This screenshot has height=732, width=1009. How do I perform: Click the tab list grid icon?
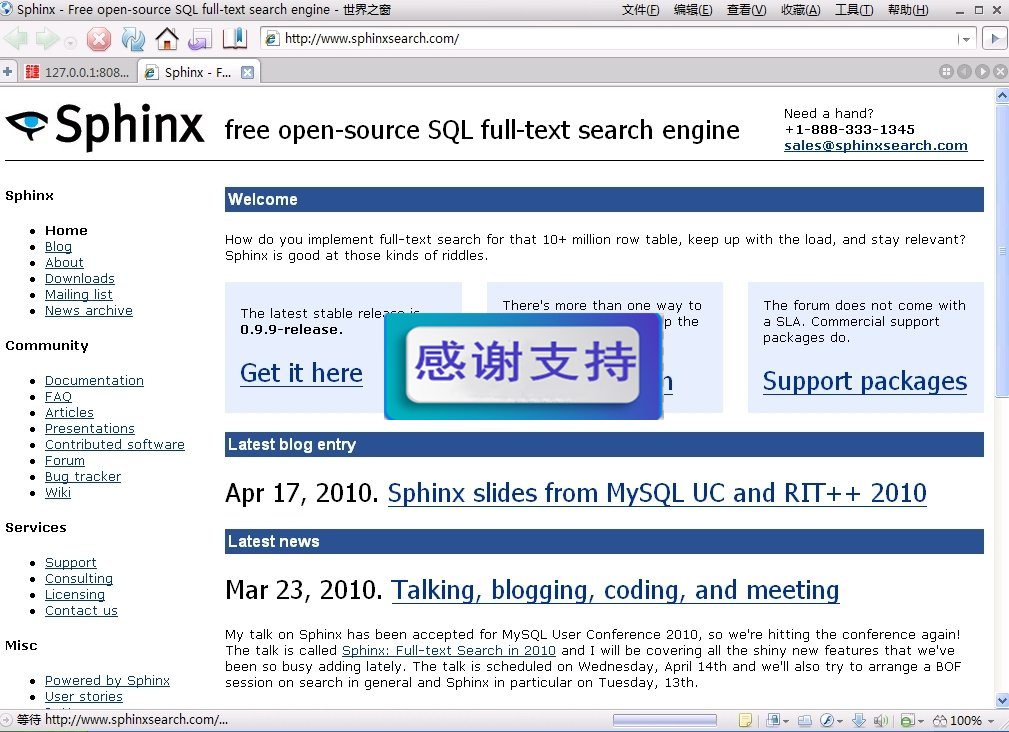946,71
